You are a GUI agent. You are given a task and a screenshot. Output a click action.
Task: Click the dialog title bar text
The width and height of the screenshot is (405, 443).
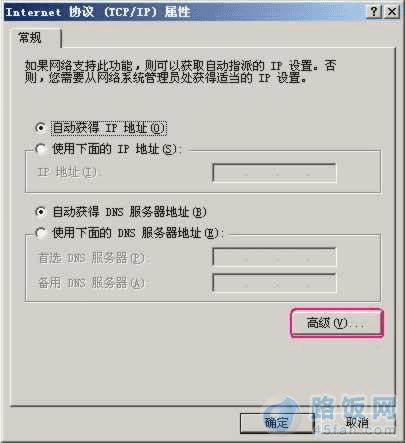98,12
